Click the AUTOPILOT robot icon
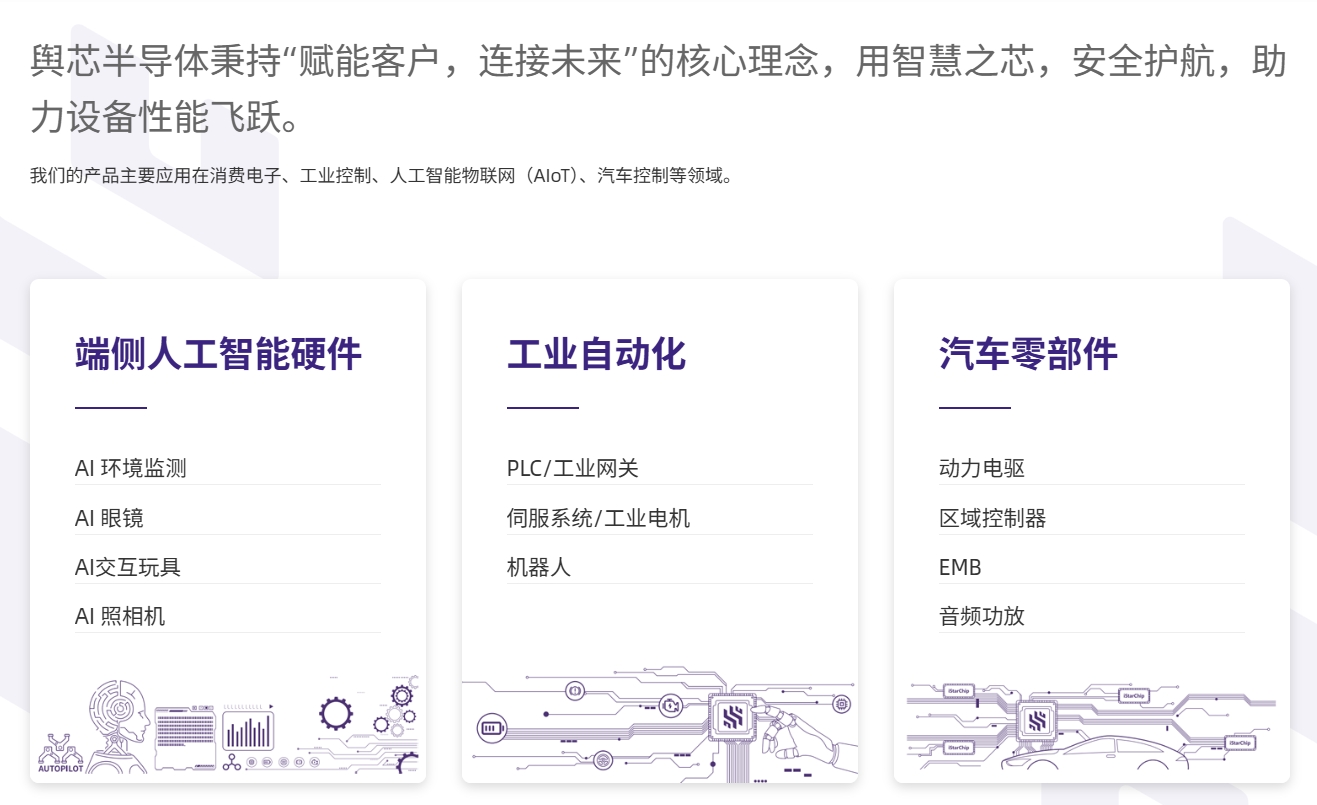This screenshot has height=805, width=1317. pos(61,752)
